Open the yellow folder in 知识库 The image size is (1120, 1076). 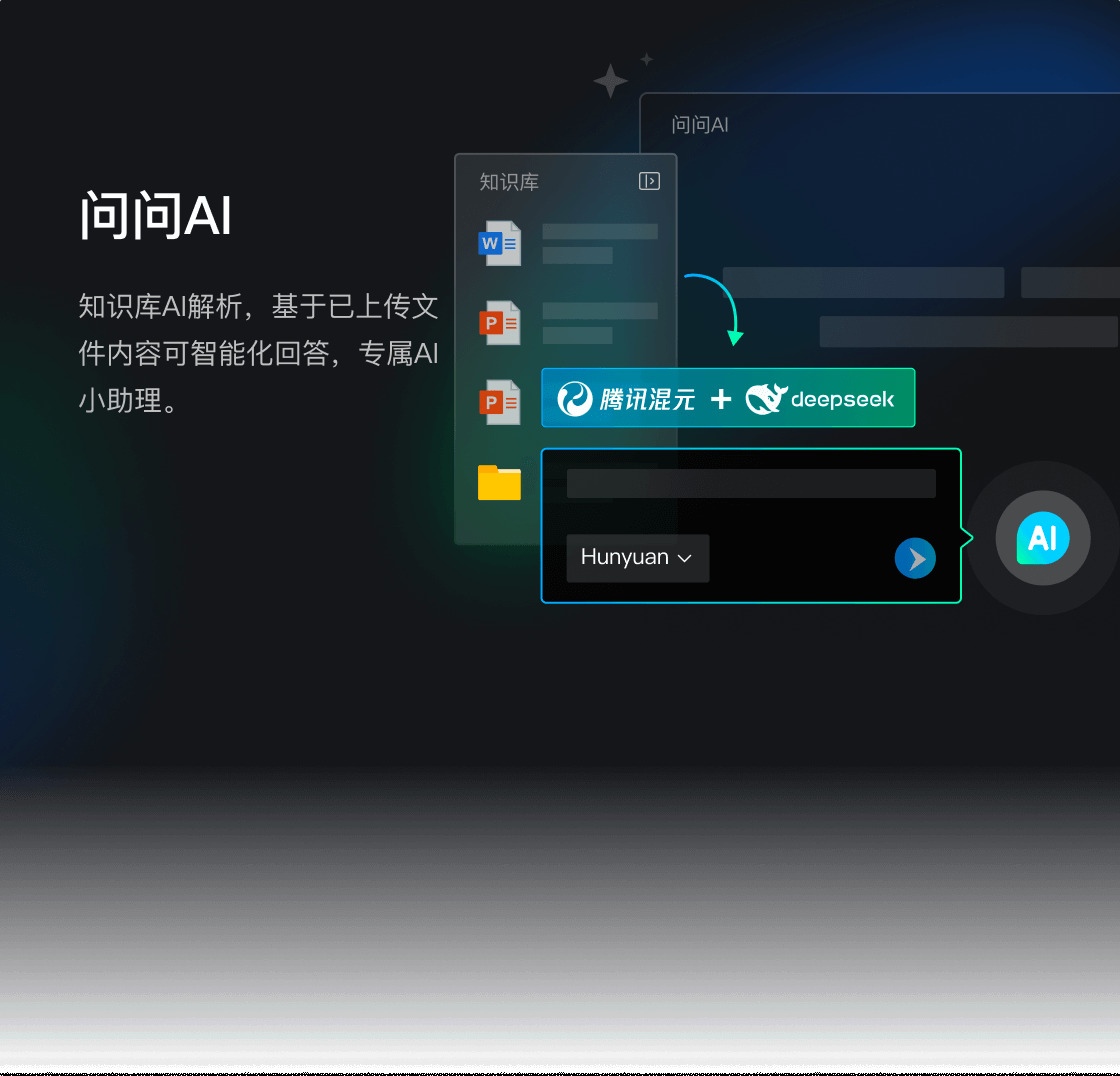pos(499,482)
